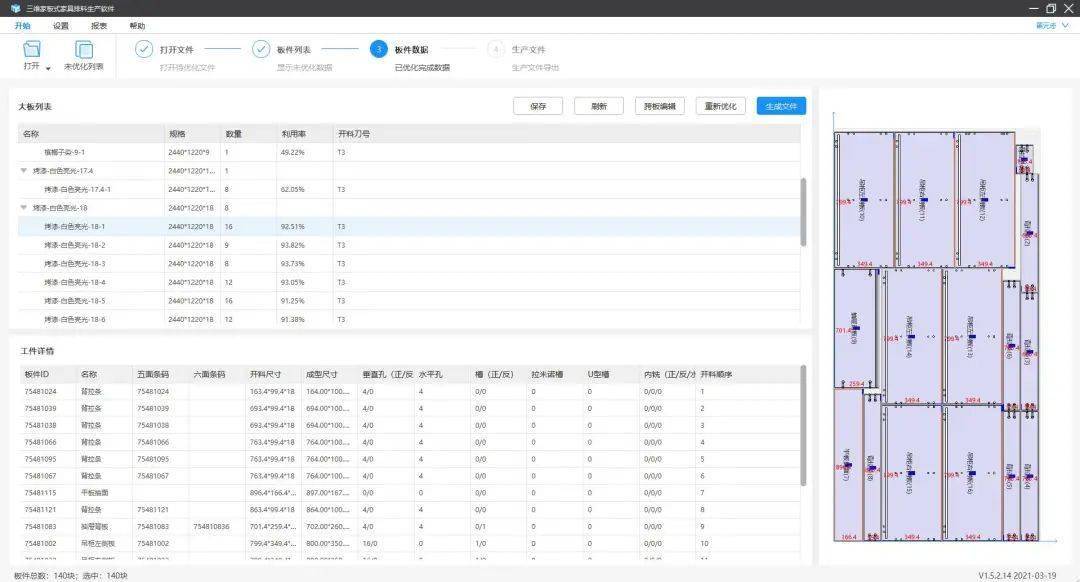This screenshot has height=582, width=1080.
Task: Open the 设置 menu
Action: (61, 25)
